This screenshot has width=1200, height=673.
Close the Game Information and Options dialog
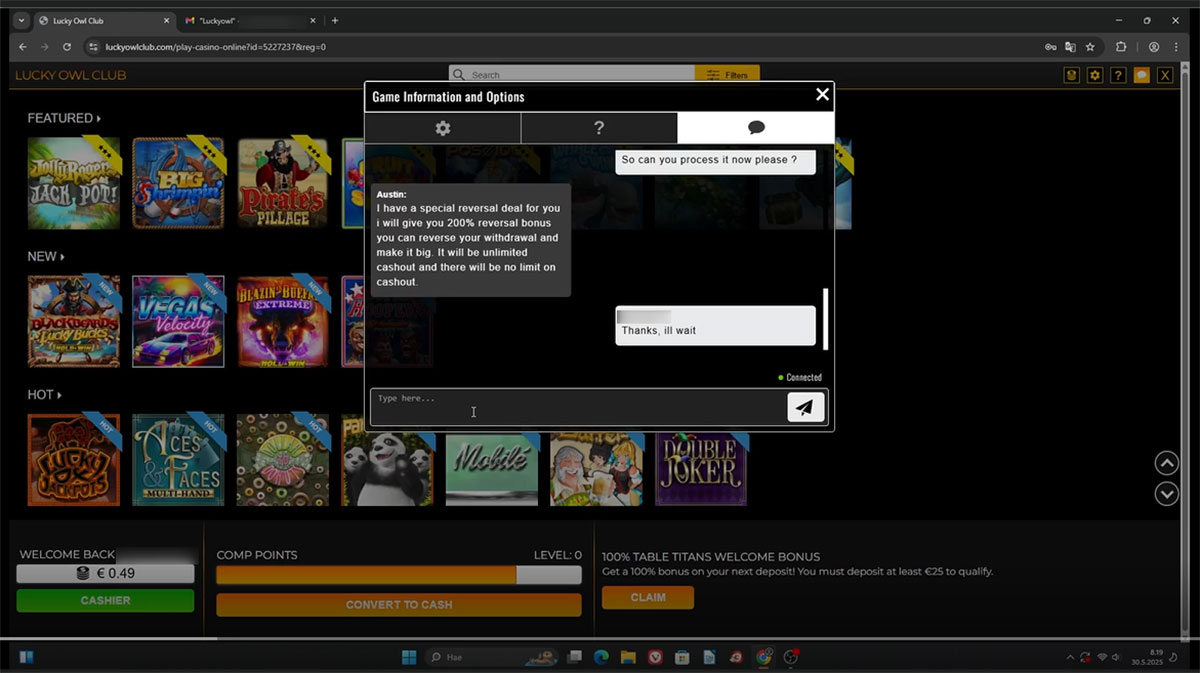[822, 95]
